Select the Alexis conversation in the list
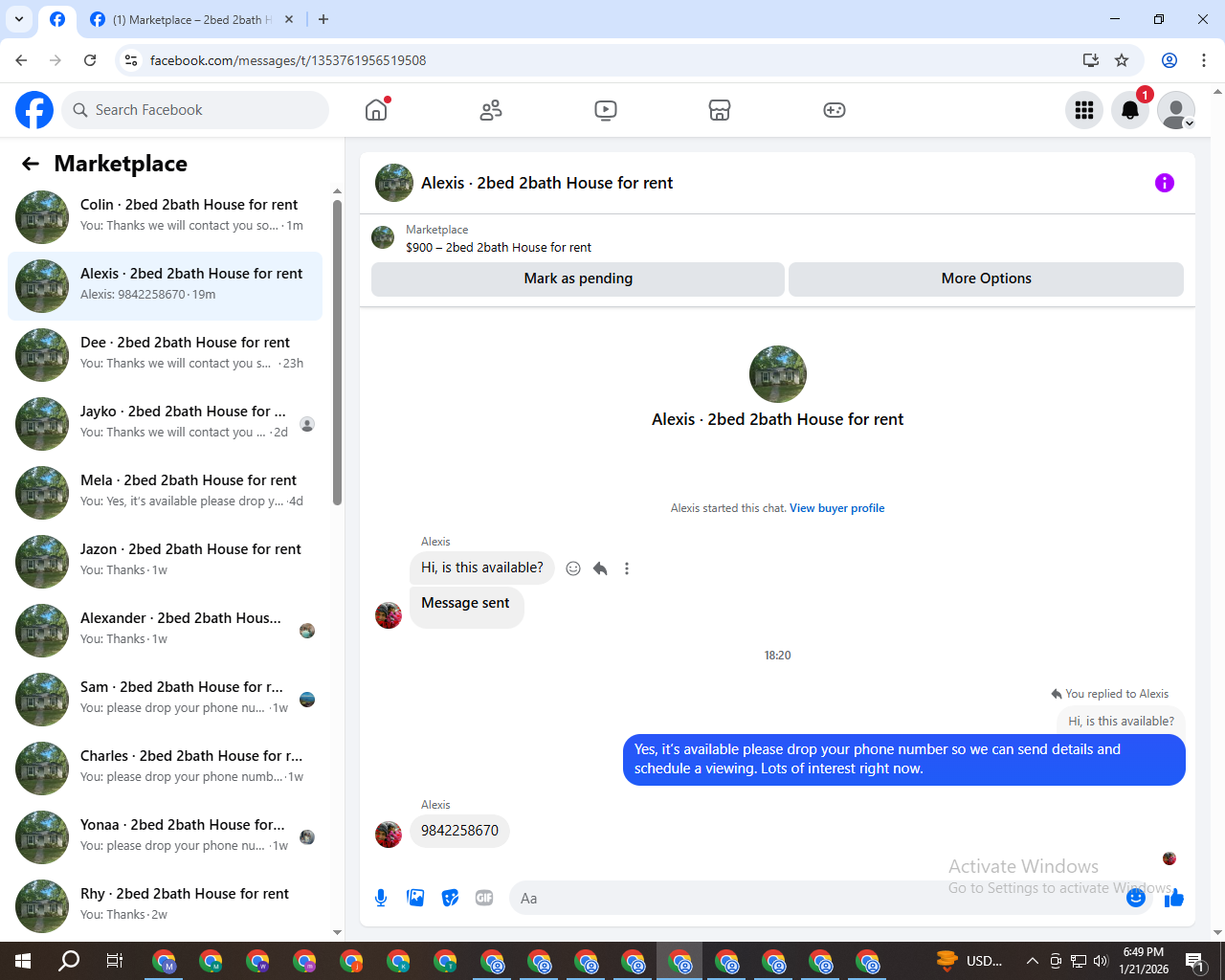The height and width of the screenshot is (980, 1225). [x=165, y=285]
